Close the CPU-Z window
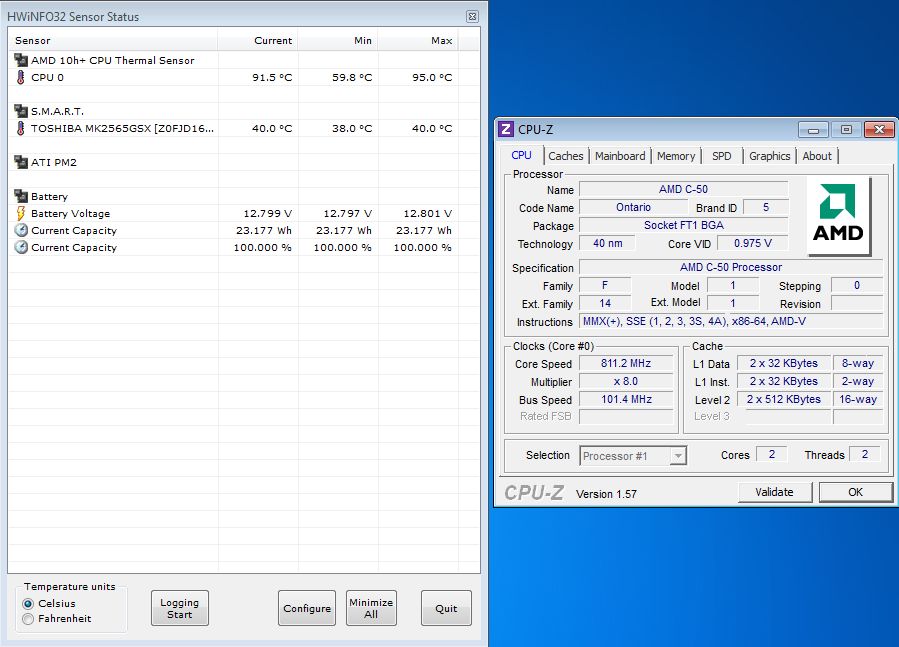 click(878, 130)
